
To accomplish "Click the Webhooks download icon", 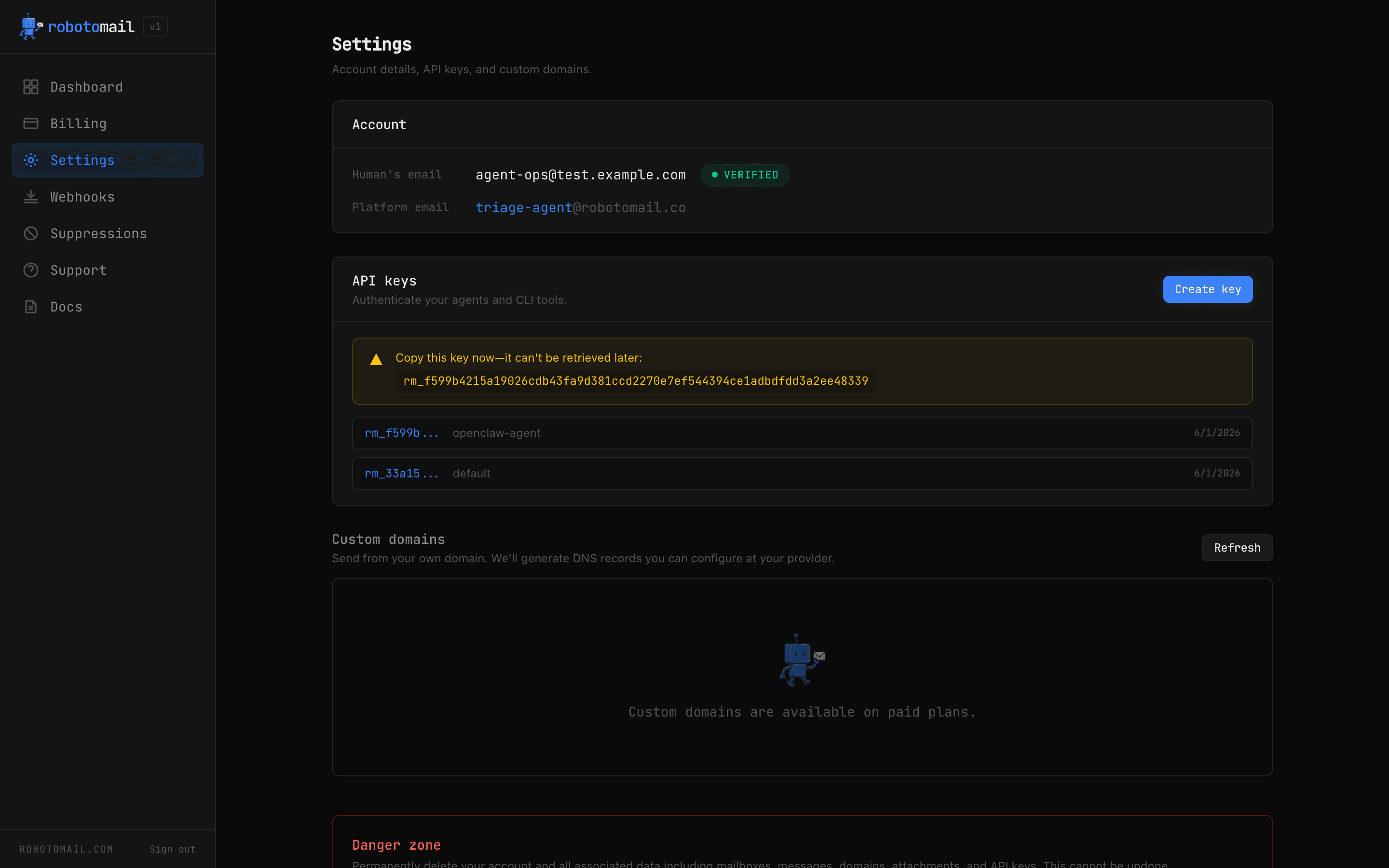I will click(30, 197).
